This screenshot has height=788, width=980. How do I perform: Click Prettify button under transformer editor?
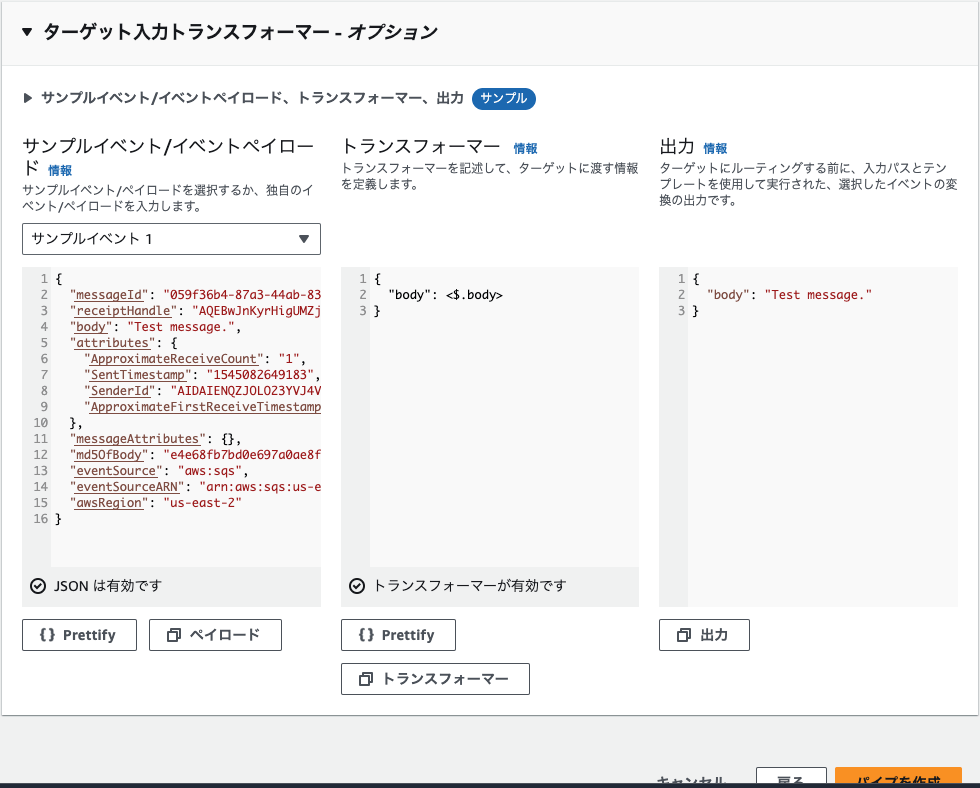(398, 635)
